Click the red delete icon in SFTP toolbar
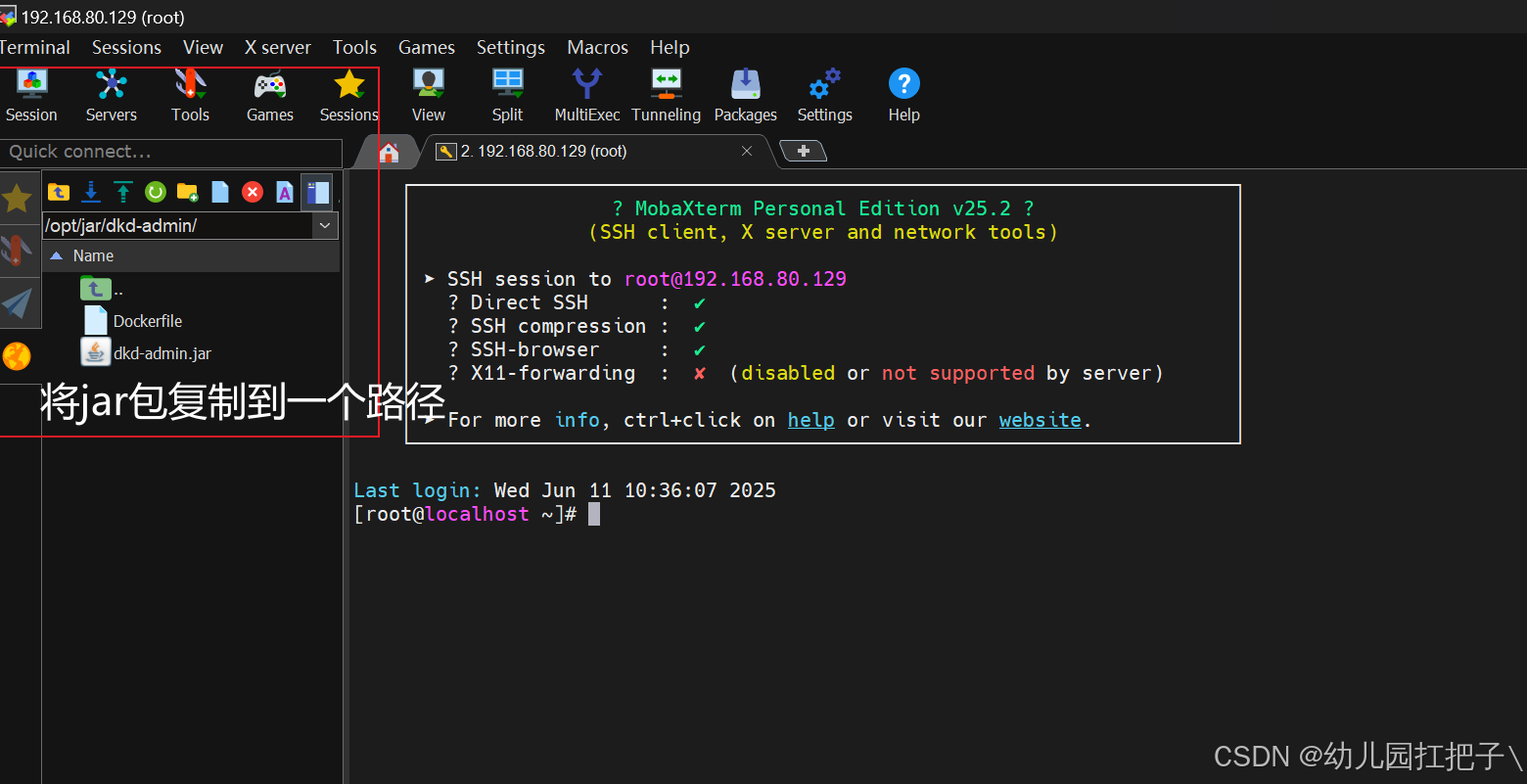The width and height of the screenshot is (1527, 784). pyautogui.click(x=253, y=192)
